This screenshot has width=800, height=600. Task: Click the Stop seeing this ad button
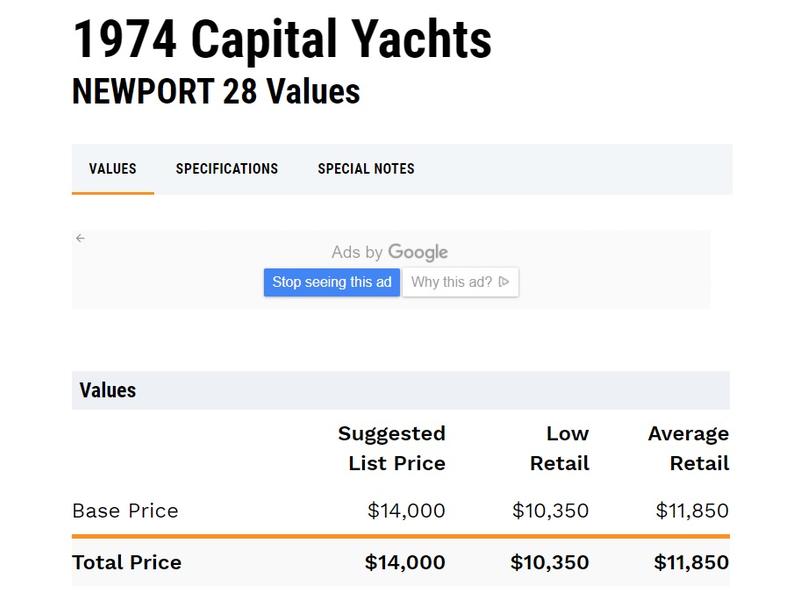(332, 282)
